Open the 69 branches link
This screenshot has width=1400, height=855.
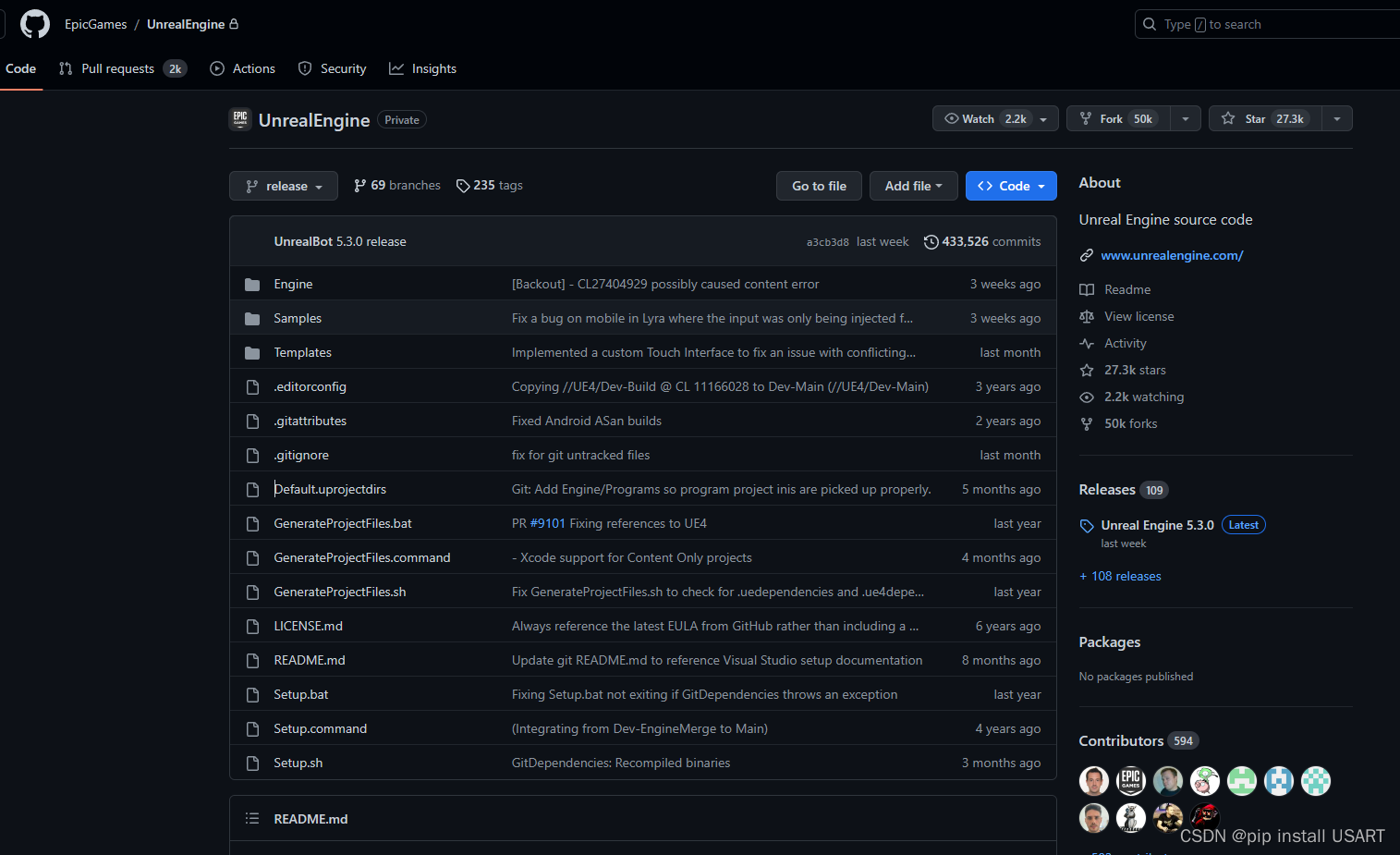(x=397, y=186)
